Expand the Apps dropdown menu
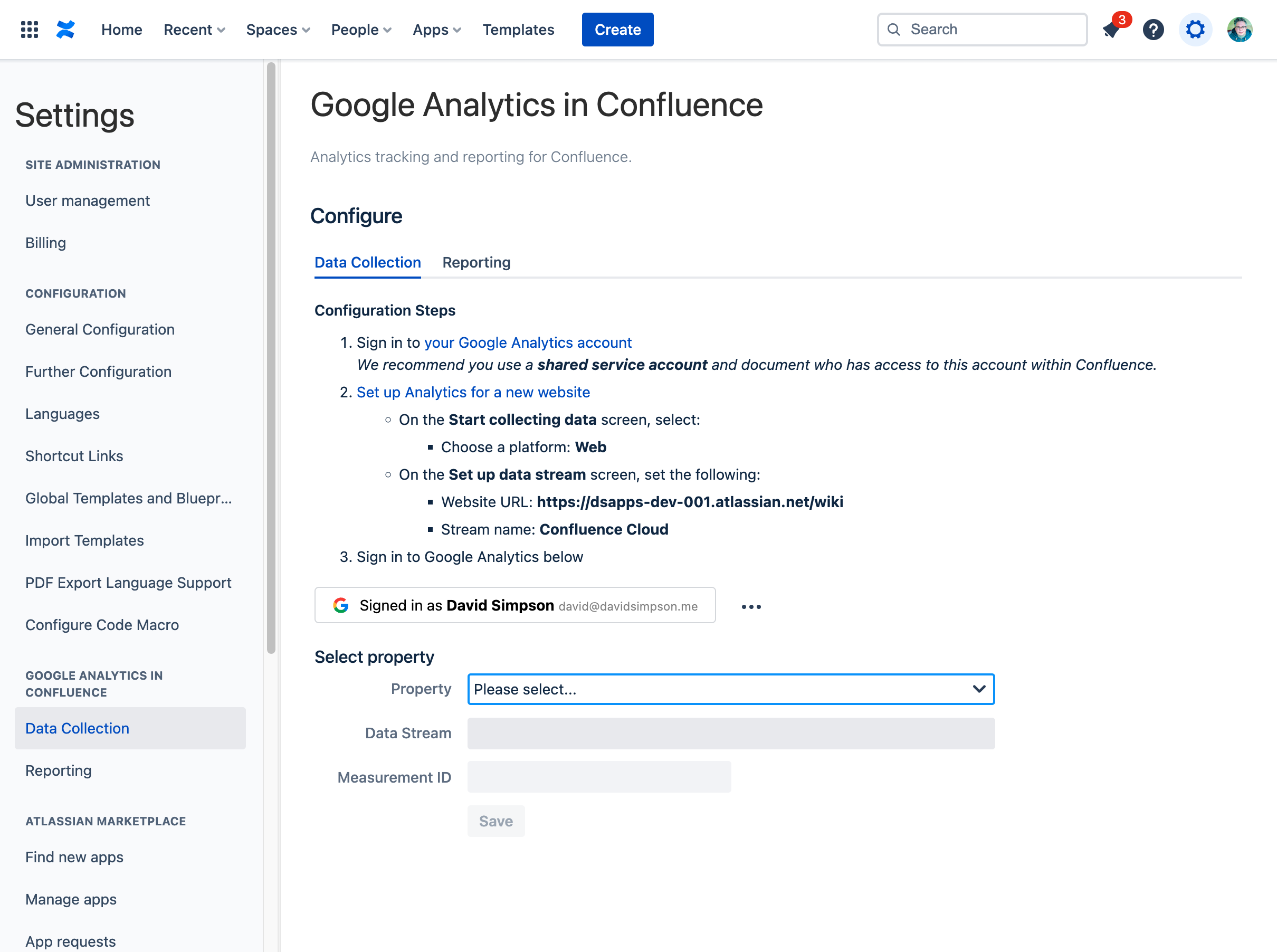1277x952 pixels. [436, 30]
